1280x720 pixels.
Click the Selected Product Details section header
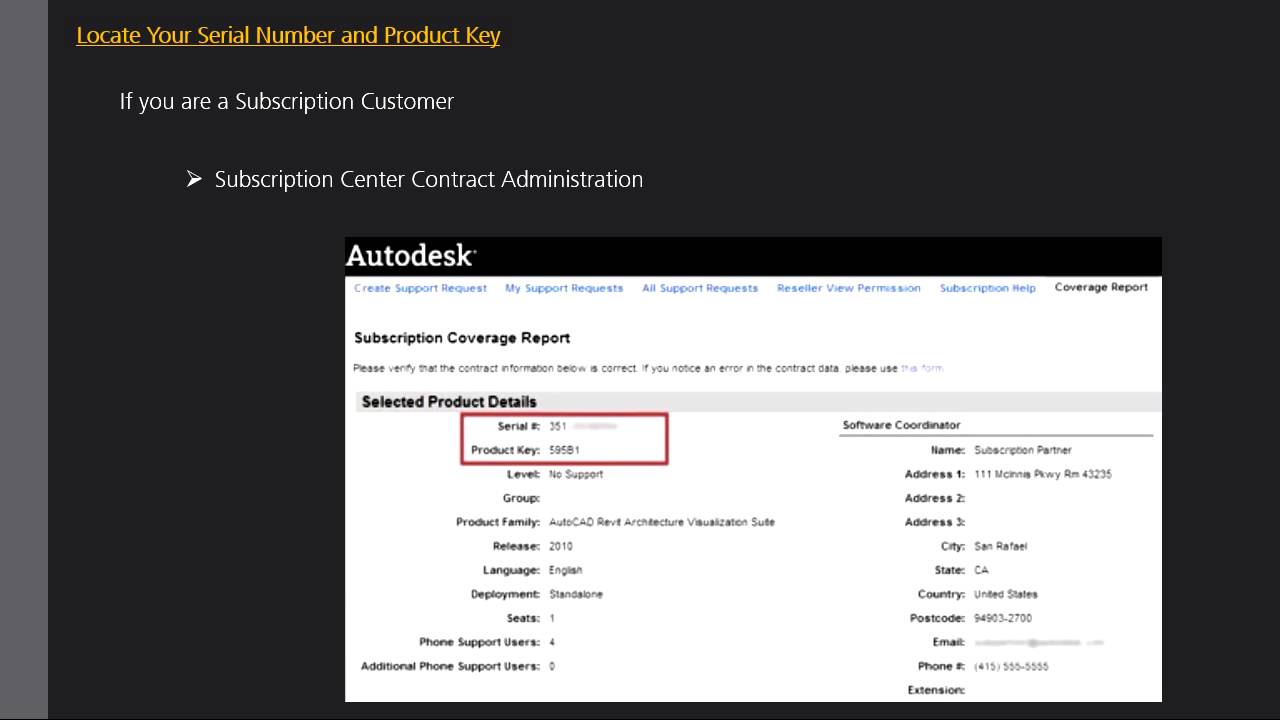point(449,402)
